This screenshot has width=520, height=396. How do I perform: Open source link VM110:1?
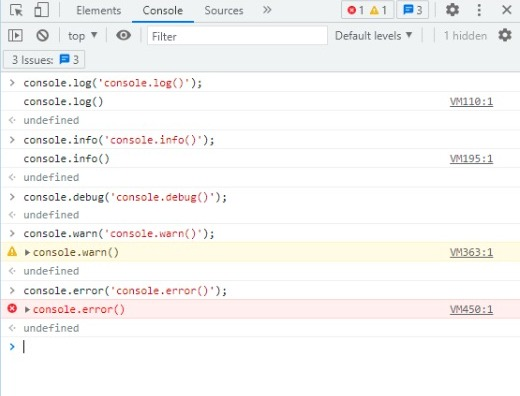[x=471, y=101]
